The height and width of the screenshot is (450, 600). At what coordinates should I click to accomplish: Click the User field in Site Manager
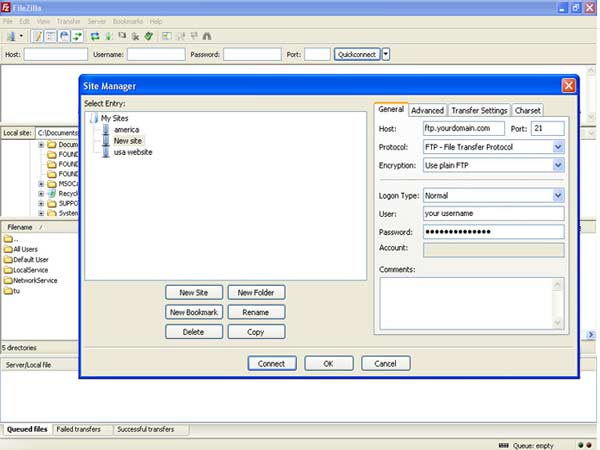[x=493, y=214]
